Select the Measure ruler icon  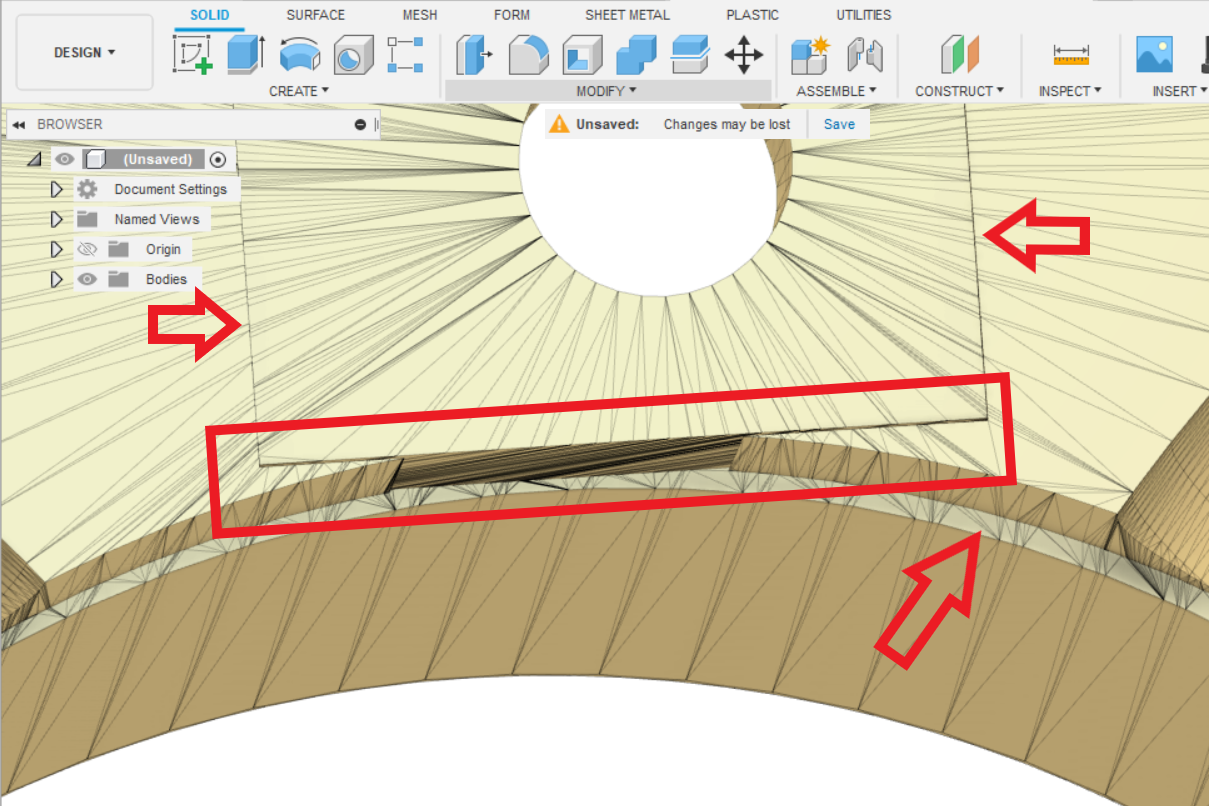(x=1071, y=54)
